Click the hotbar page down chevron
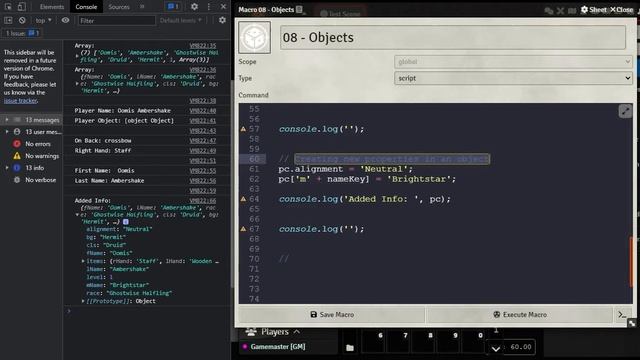 pos(496,349)
